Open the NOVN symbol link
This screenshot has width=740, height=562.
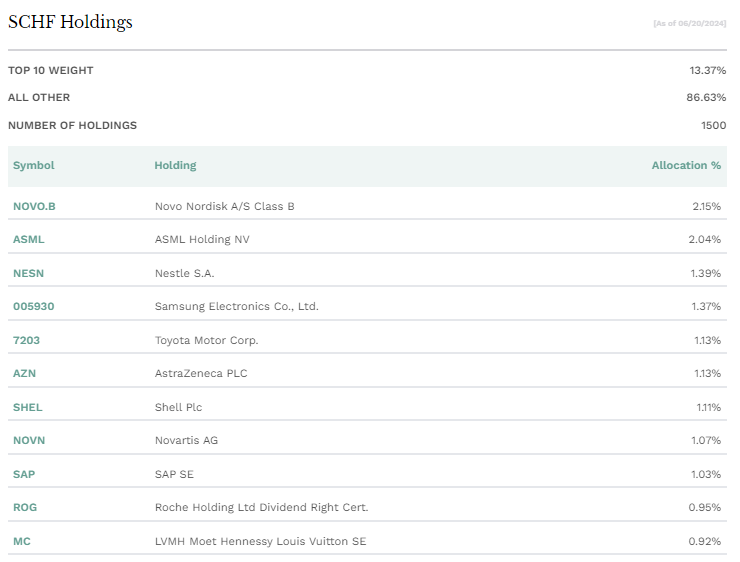tap(29, 440)
